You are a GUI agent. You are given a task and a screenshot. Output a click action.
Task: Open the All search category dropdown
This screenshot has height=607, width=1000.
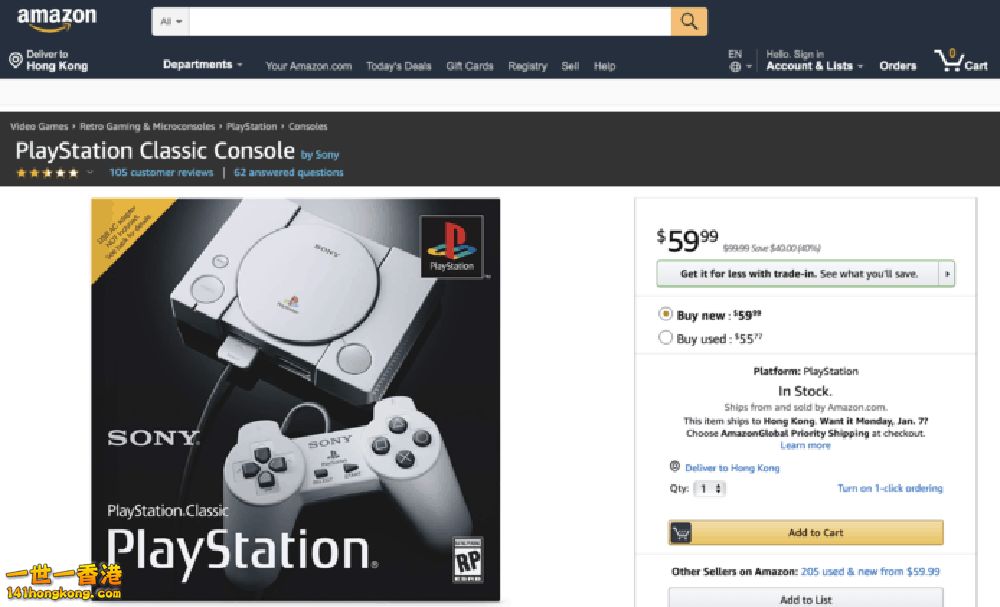[170, 22]
